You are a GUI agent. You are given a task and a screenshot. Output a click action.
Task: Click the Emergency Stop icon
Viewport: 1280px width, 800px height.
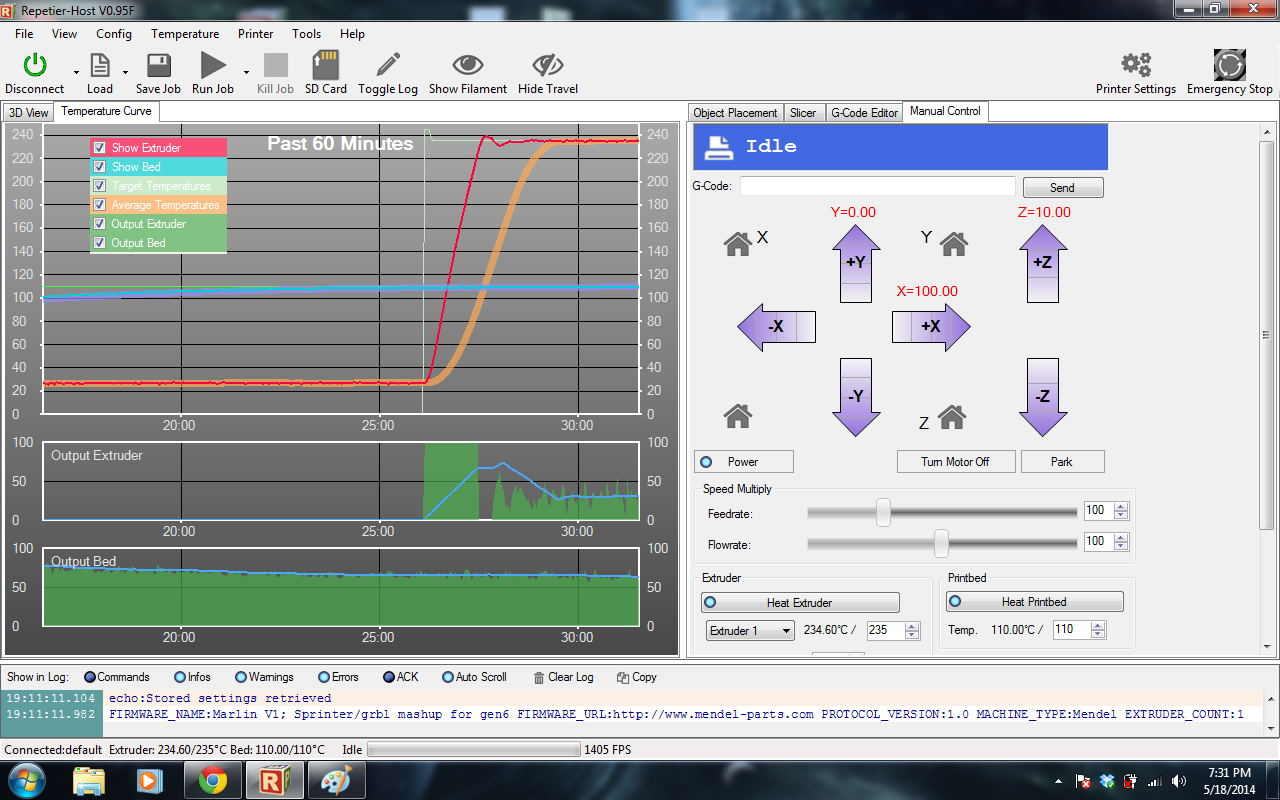pyautogui.click(x=1229, y=66)
